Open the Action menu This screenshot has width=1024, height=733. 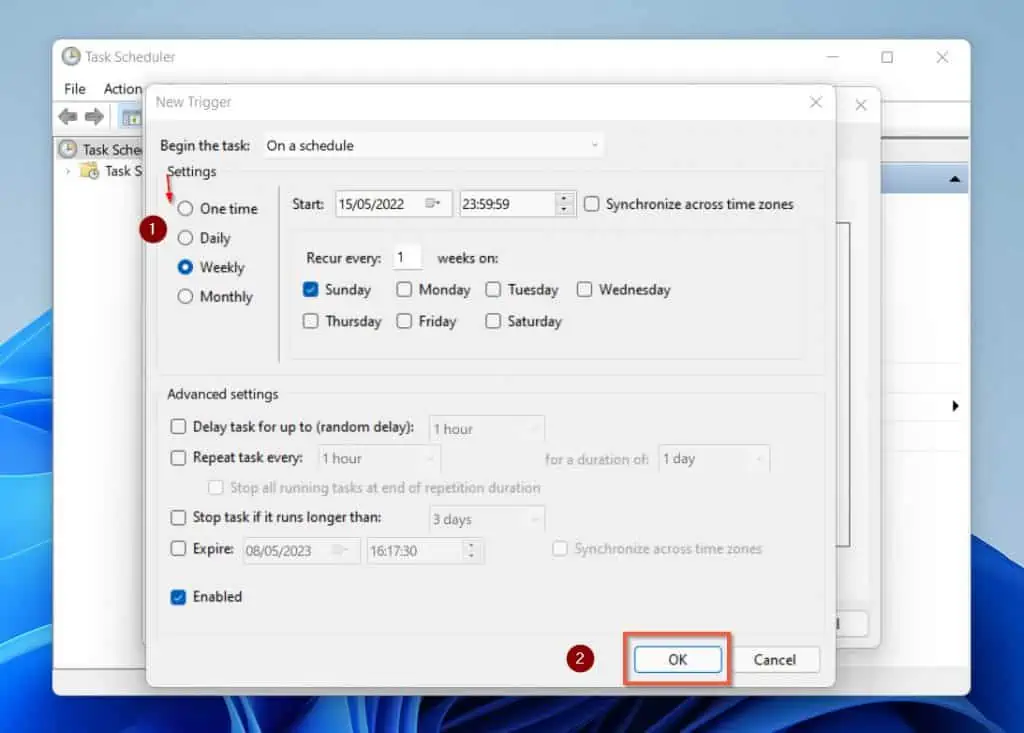(x=122, y=88)
